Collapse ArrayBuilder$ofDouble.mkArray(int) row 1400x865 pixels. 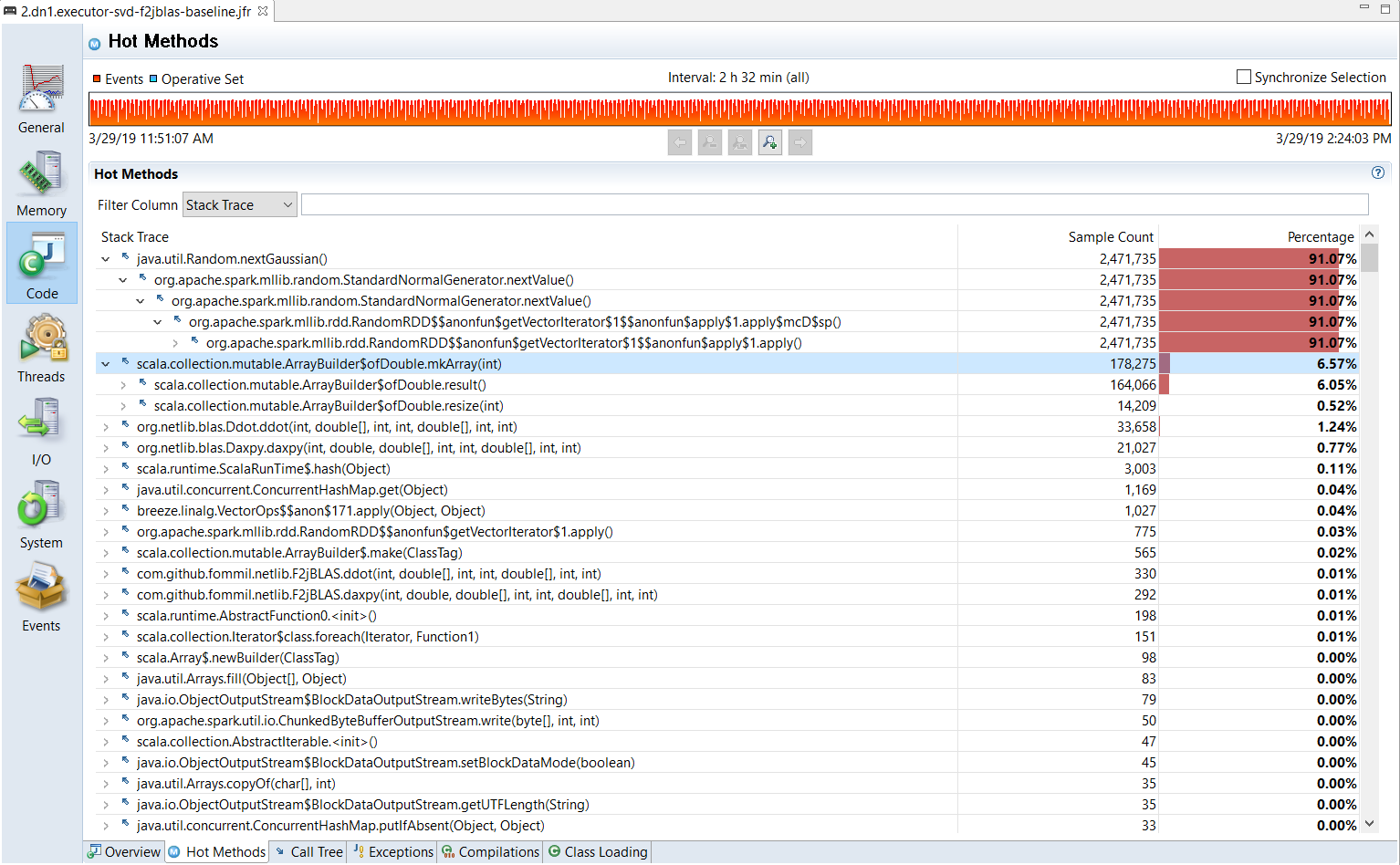coord(106,364)
